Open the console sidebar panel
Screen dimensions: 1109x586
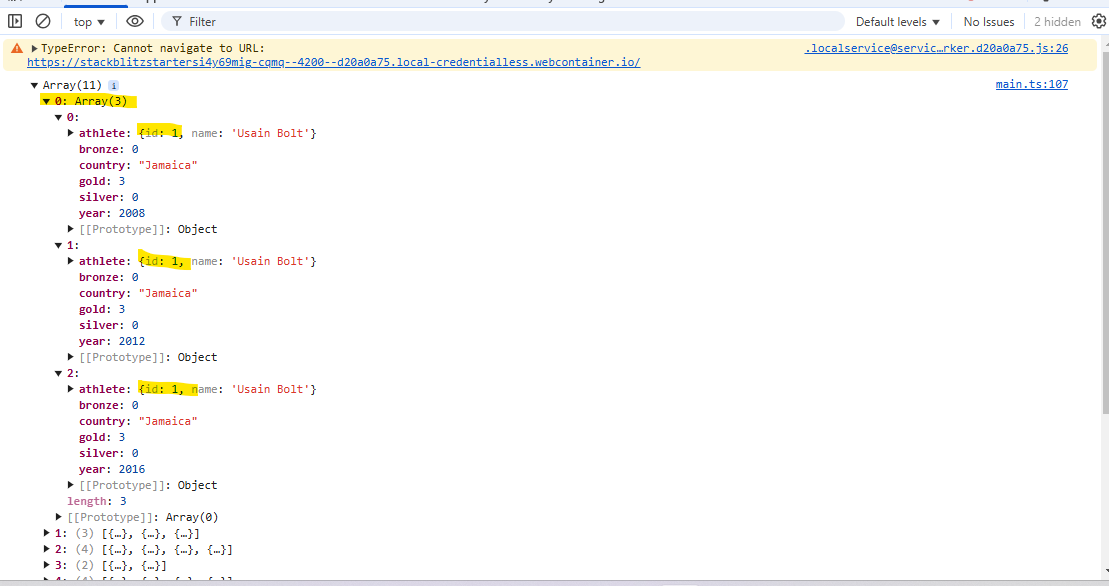click(x=14, y=20)
